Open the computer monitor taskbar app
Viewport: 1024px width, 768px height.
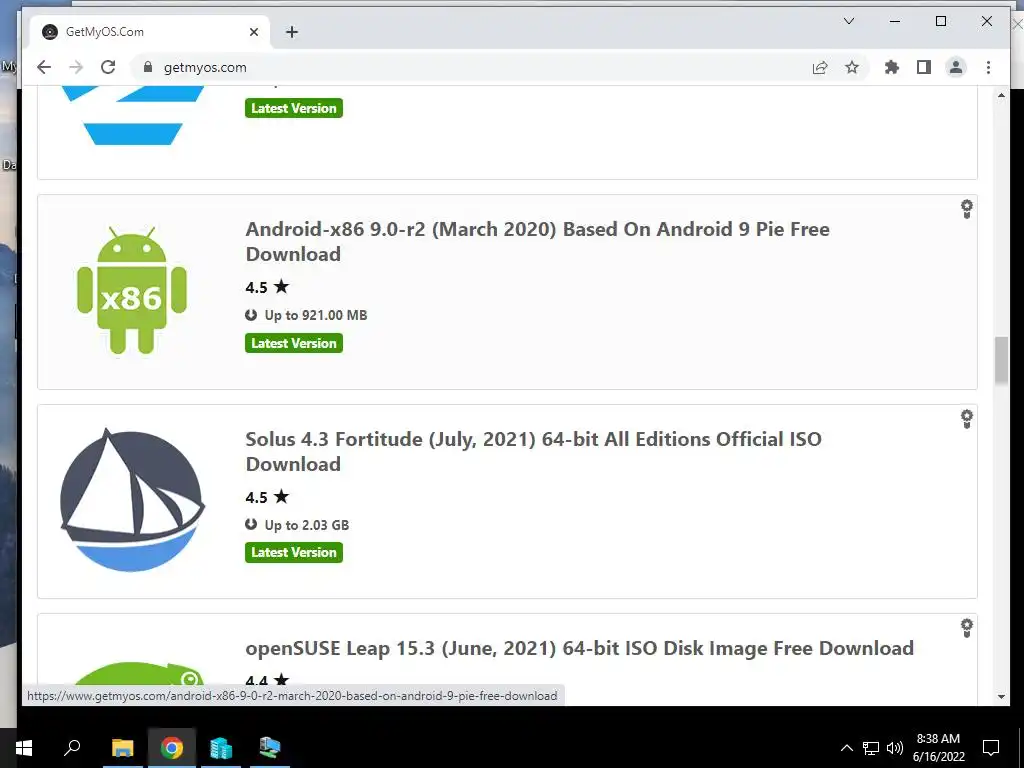270,748
